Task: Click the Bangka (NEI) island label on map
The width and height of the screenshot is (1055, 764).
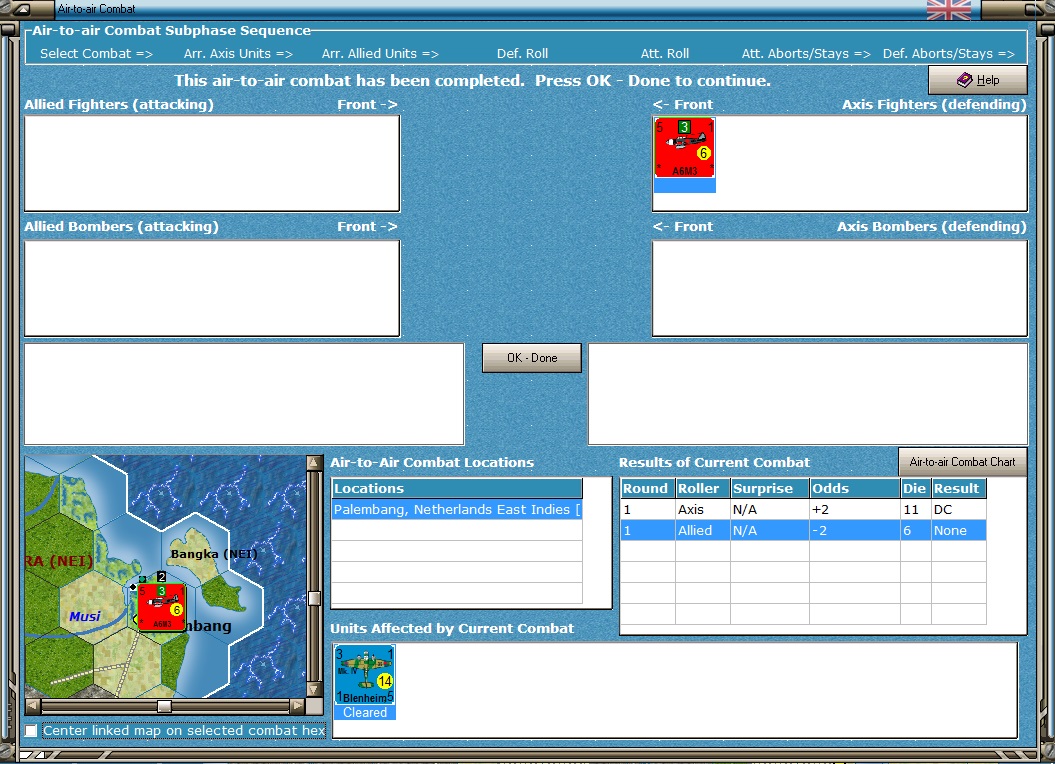Action: pos(214,554)
